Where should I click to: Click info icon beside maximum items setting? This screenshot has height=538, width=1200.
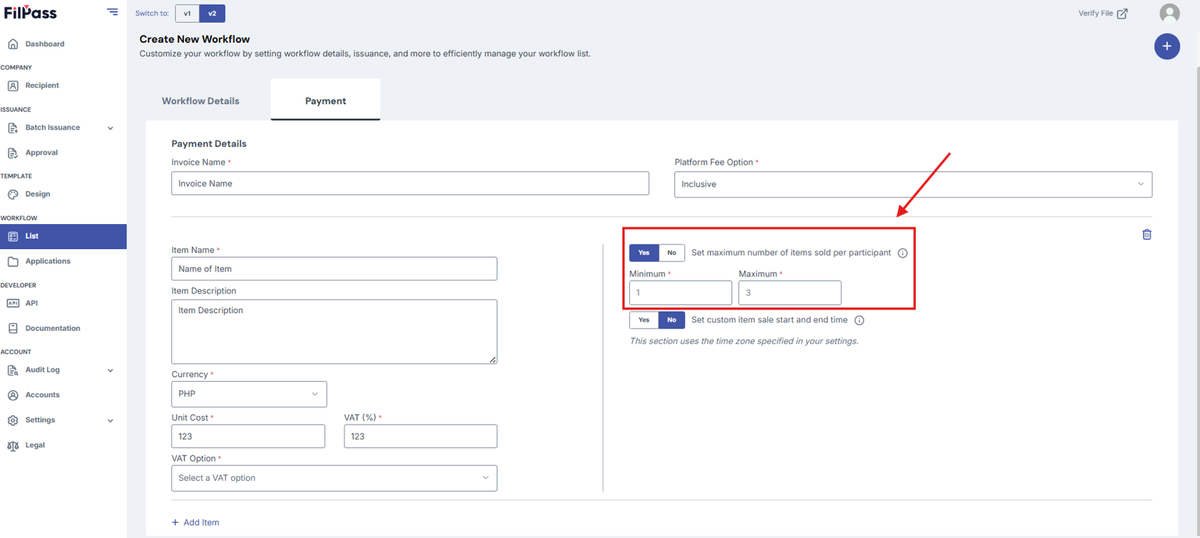coord(902,253)
